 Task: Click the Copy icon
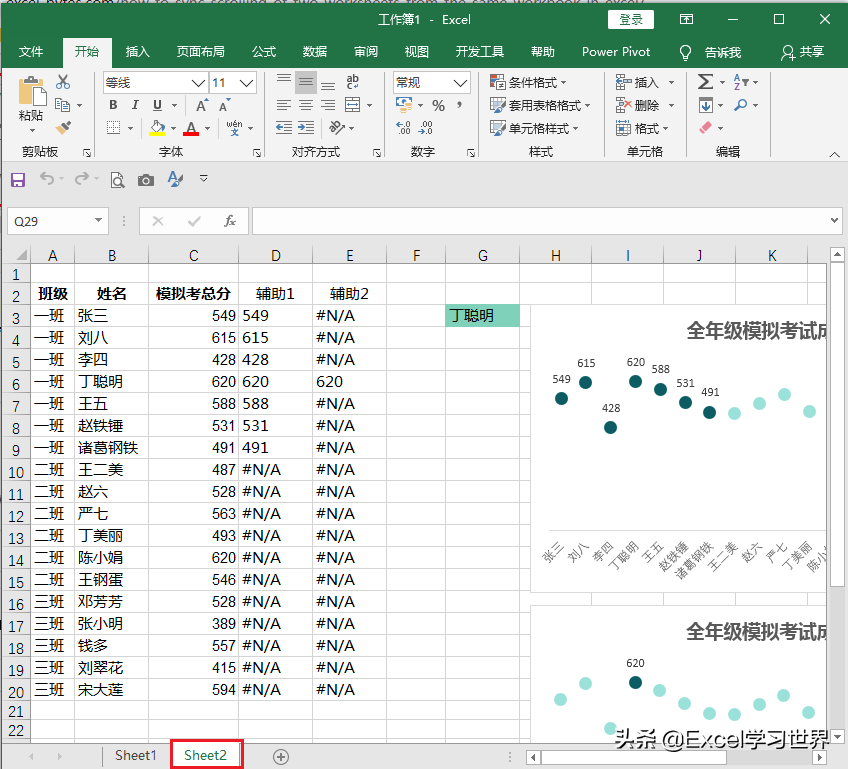pyautogui.click(x=63, y=105)
